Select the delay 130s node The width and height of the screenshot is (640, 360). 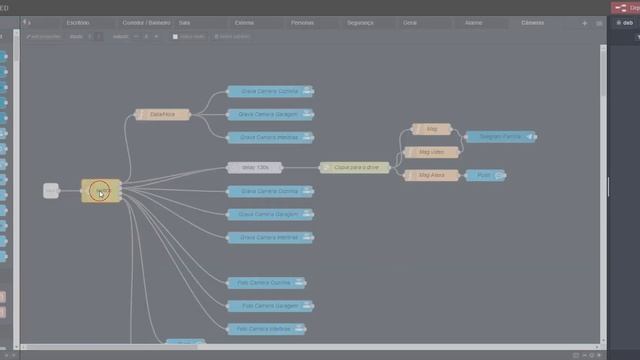[255, 167]
